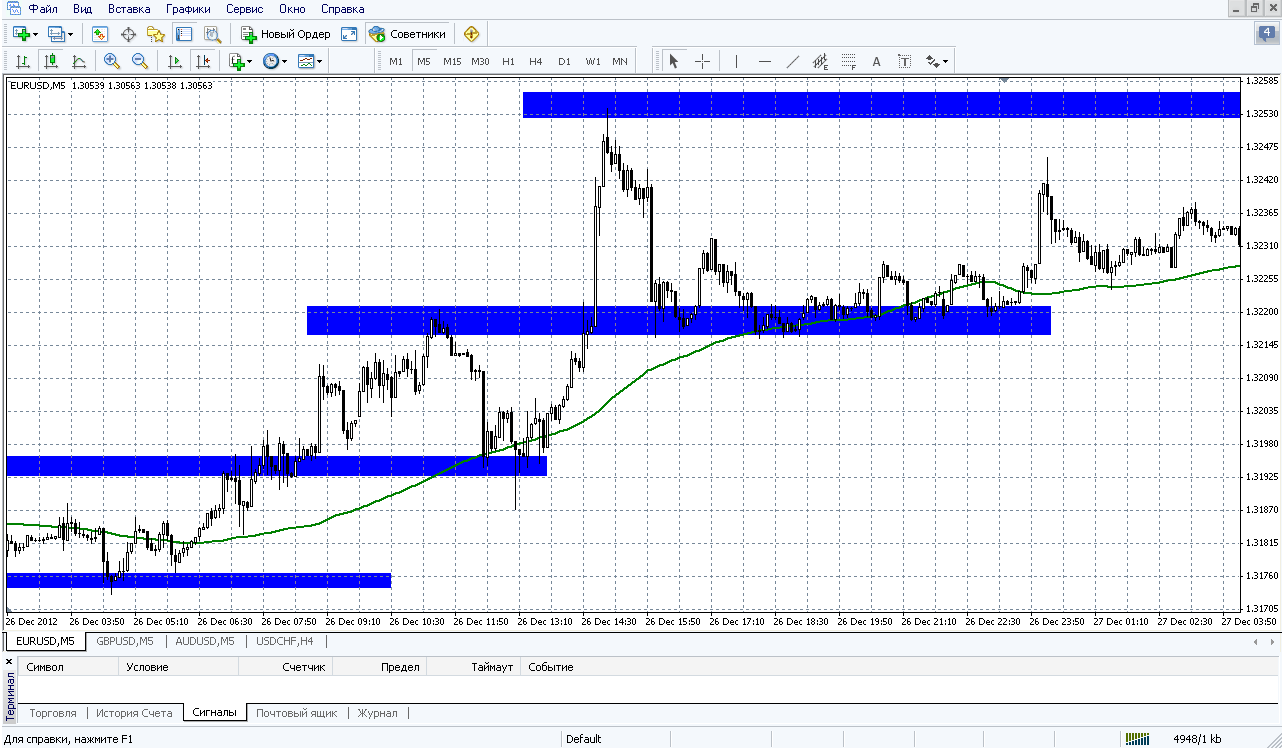
Task: Switch chart to line chart type
Action: (79, 61)
